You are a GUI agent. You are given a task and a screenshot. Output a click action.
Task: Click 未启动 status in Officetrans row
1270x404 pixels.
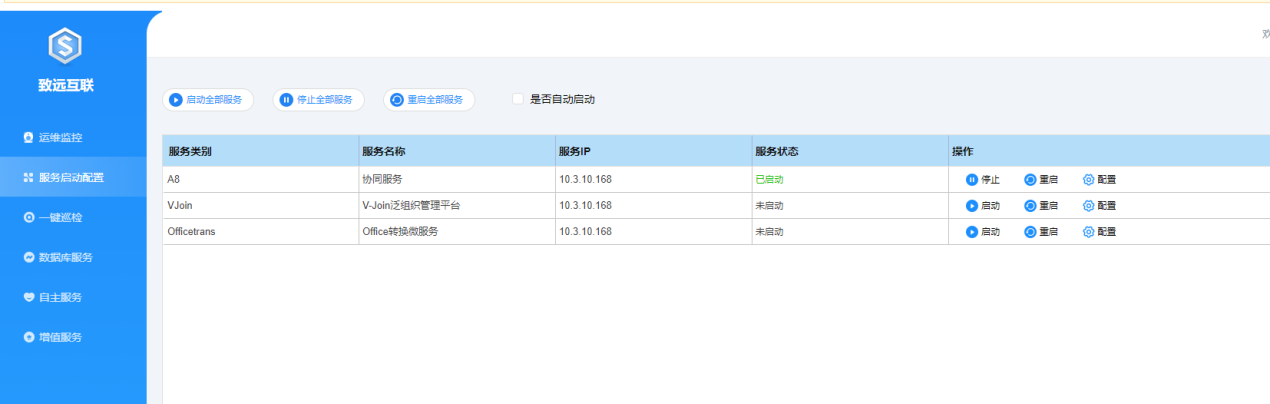pyautogui.click(x=769, y=232)
